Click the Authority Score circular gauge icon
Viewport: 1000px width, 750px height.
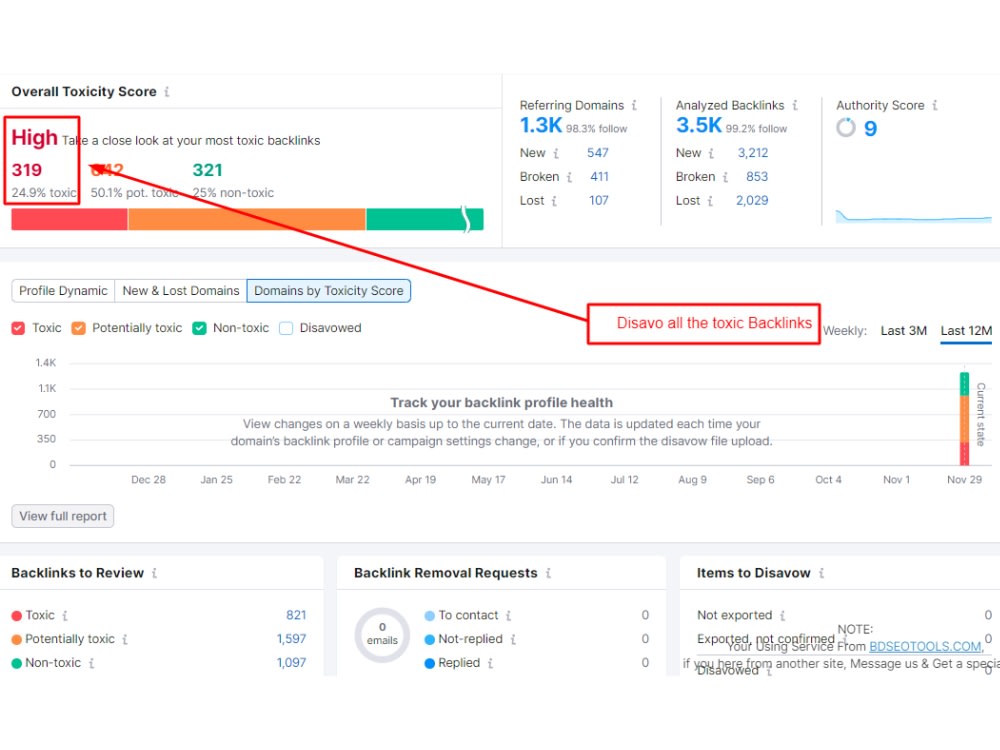846,128
